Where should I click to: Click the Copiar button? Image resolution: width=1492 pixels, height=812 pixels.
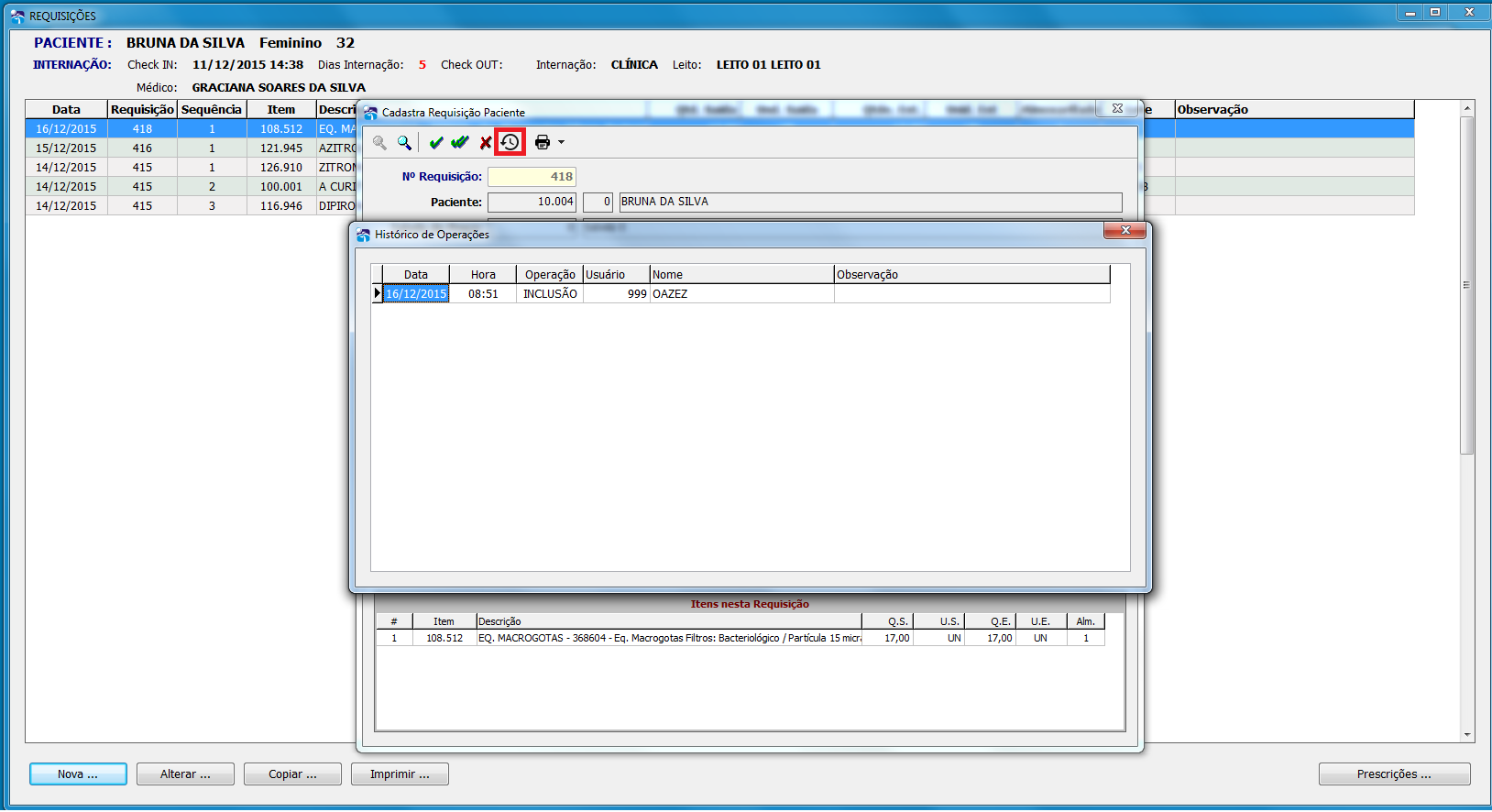pos(292,774)
